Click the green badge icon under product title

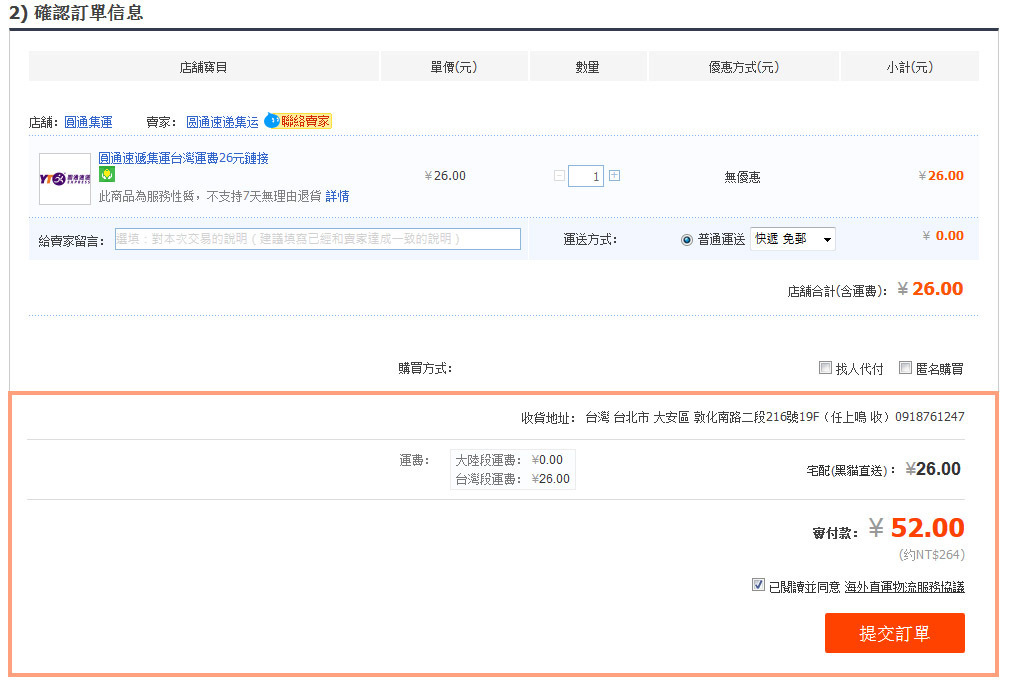pos(106,175)
